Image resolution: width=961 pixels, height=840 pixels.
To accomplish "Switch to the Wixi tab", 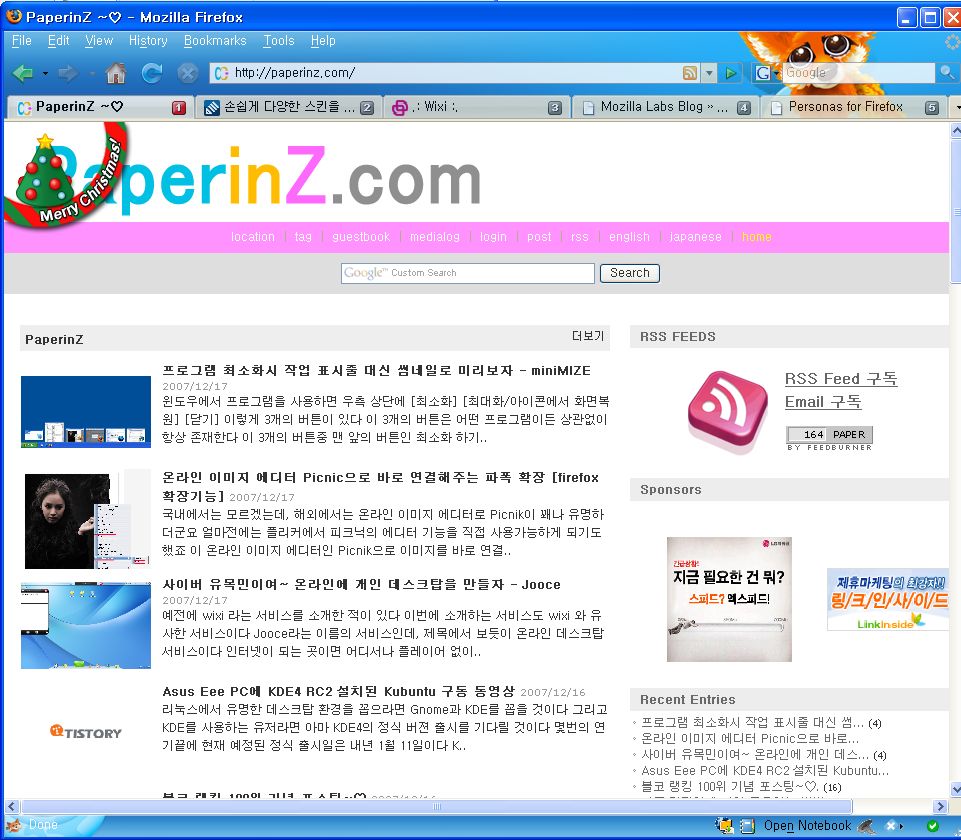I will click(x=476, y=107).
